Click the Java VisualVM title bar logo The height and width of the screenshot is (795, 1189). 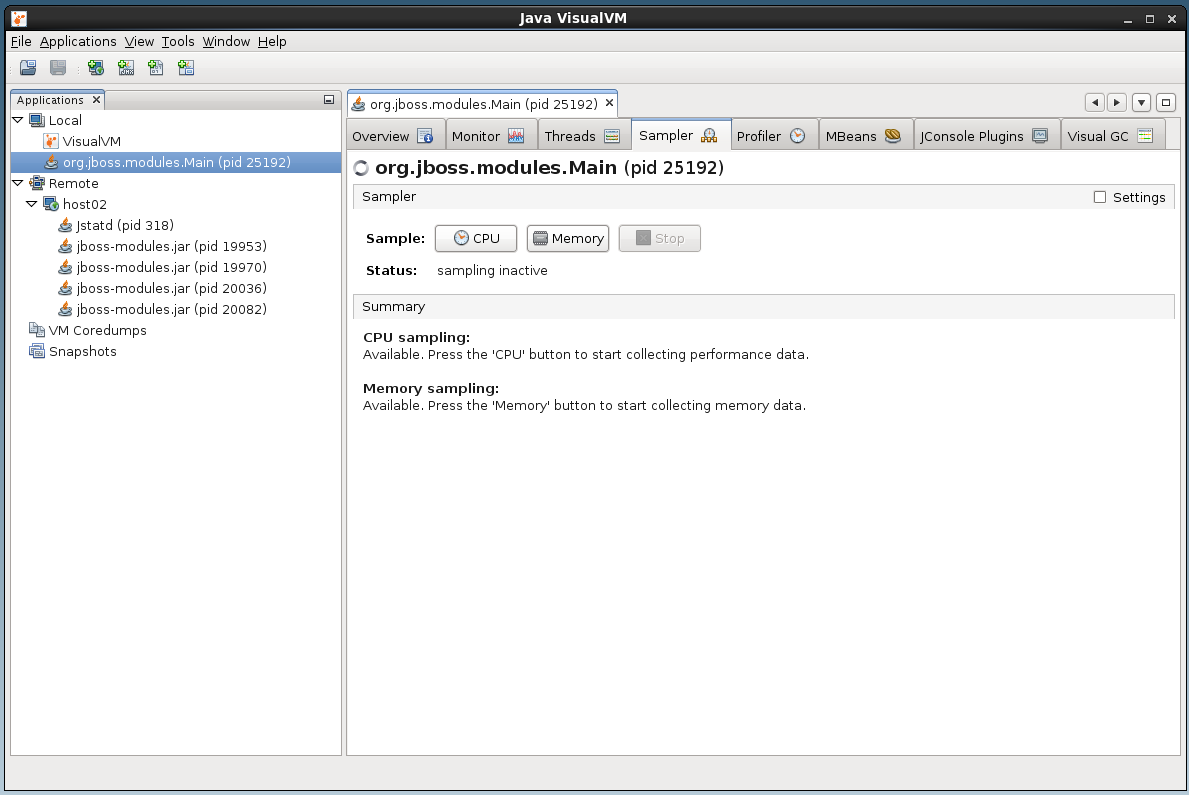coord(20,18)
